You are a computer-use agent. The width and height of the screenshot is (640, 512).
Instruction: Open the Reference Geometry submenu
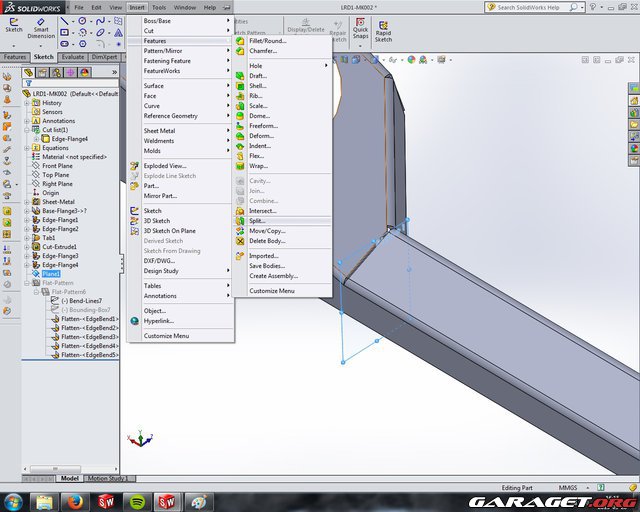coord(171,116)
